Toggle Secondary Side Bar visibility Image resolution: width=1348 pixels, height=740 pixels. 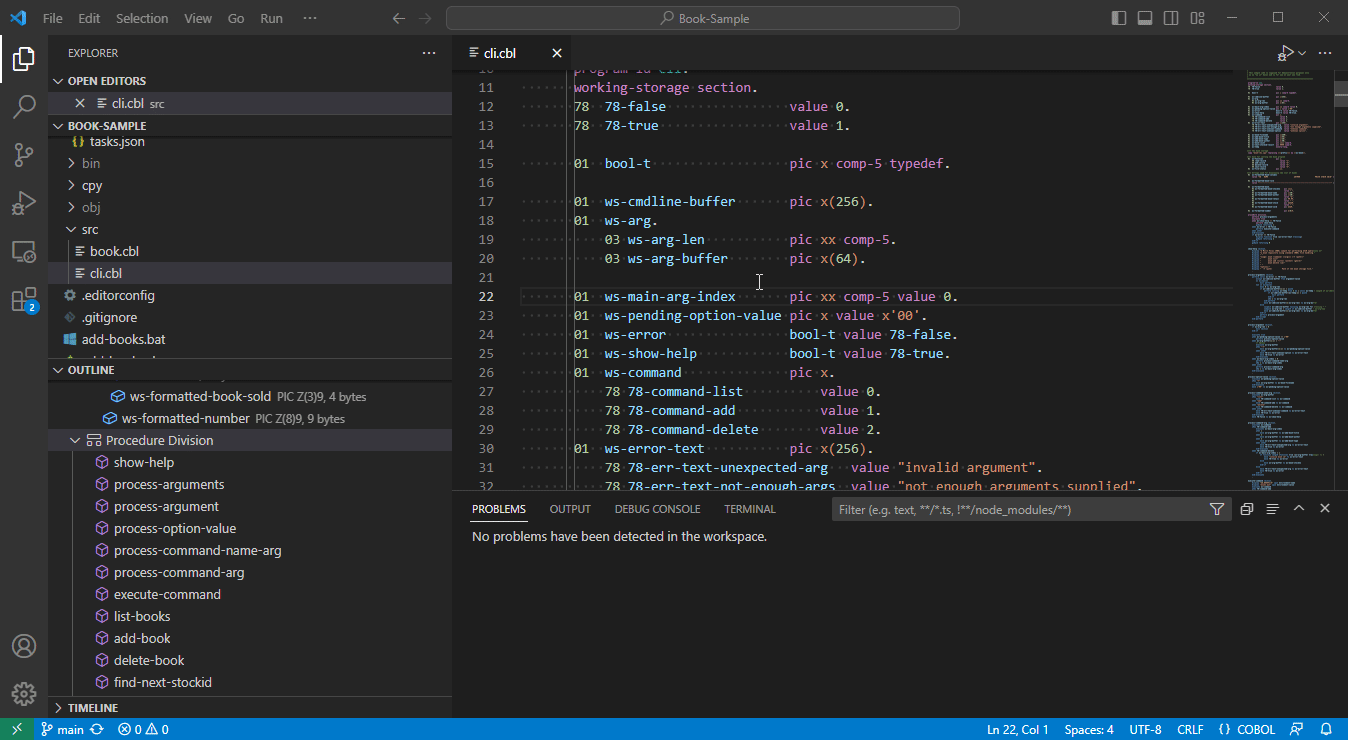click(1171, 18)
